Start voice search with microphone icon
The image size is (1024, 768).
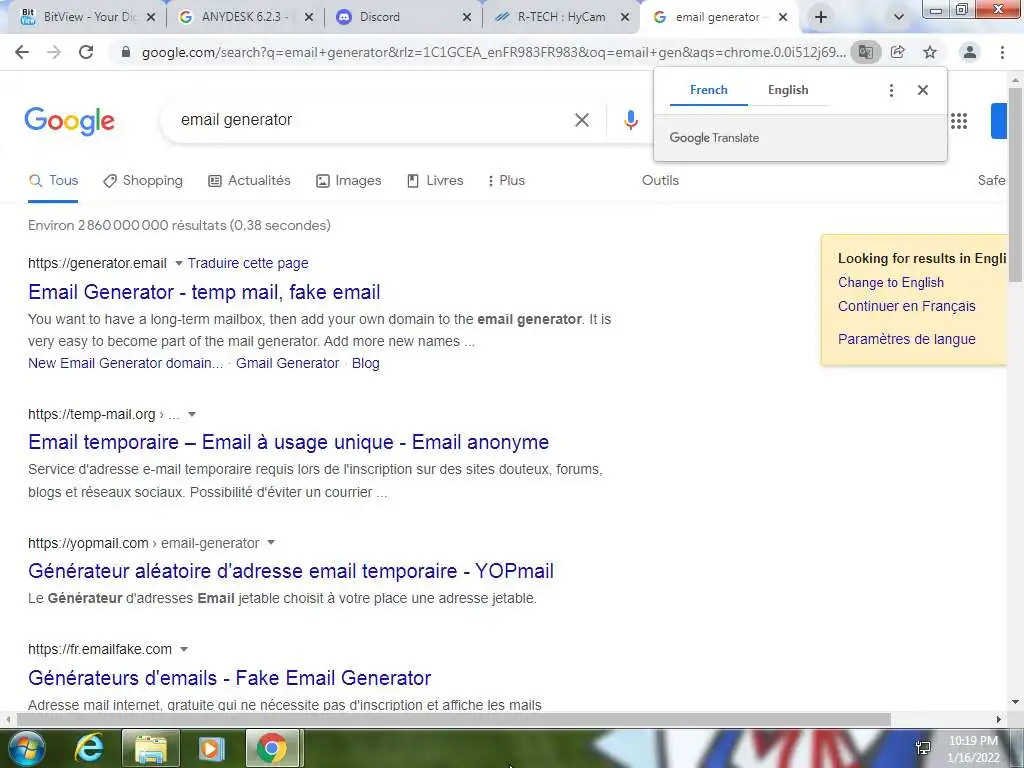point(631,120)
